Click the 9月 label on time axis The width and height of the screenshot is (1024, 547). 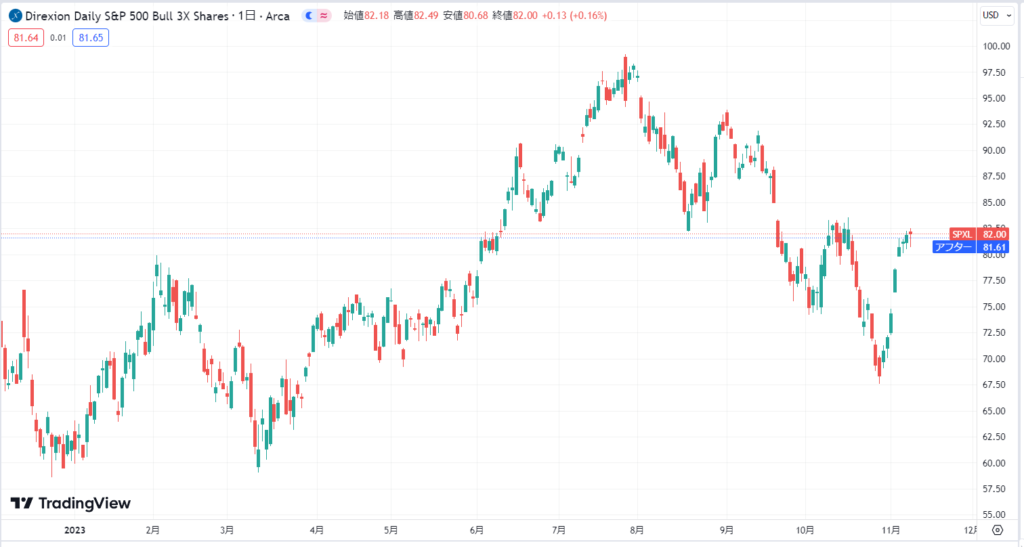pos(726,530)
